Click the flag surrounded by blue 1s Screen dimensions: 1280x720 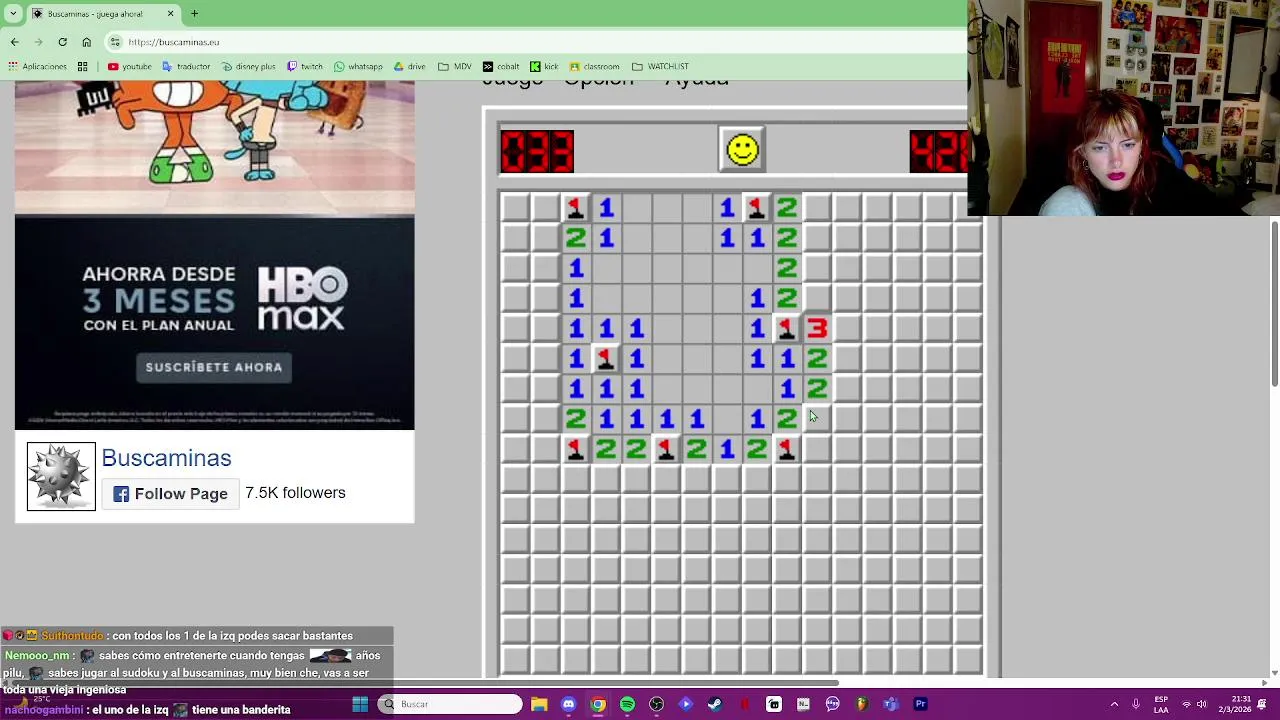pyautogui.click(x=606, y=358)
